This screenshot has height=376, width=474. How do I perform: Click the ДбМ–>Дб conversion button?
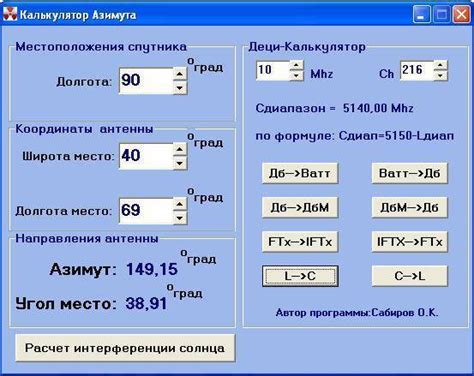(x=410, y=208)
